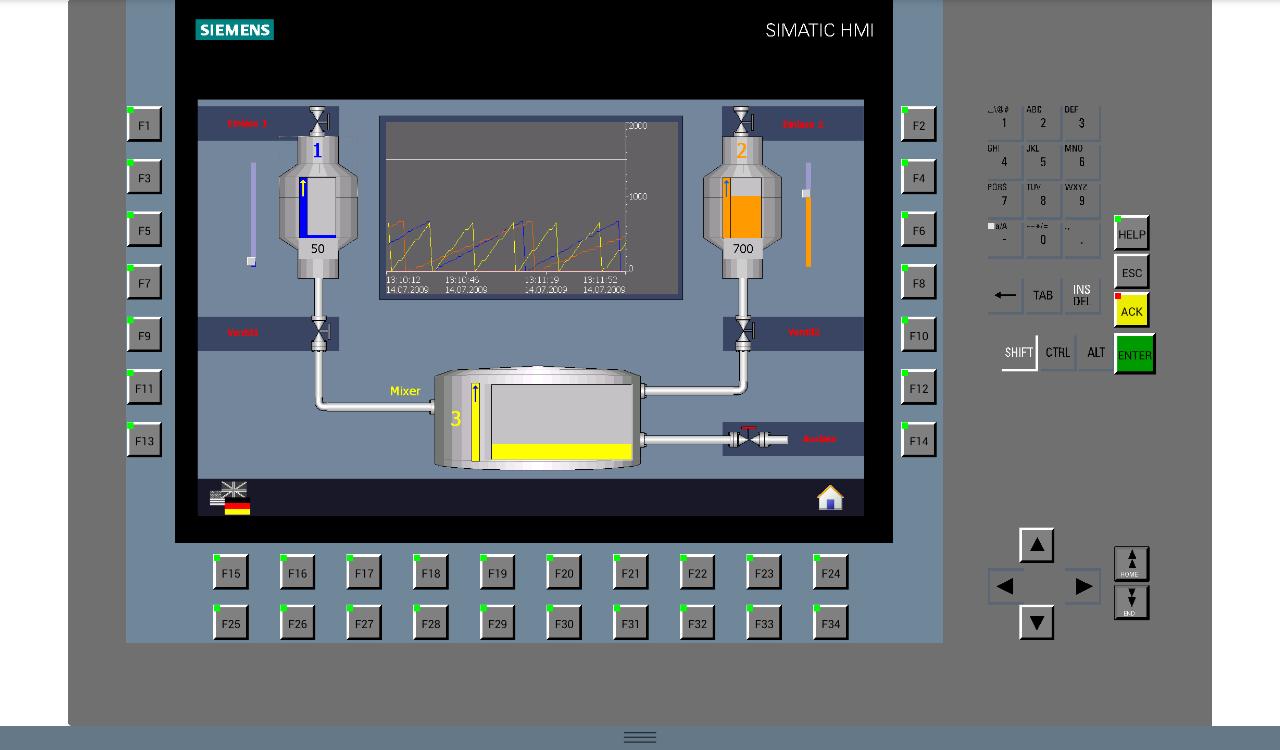Image resolution: width=1280 pixels, height=750 pixels.
Task: Select the Auslass outlet valve icon
Action: pos(748,437)
